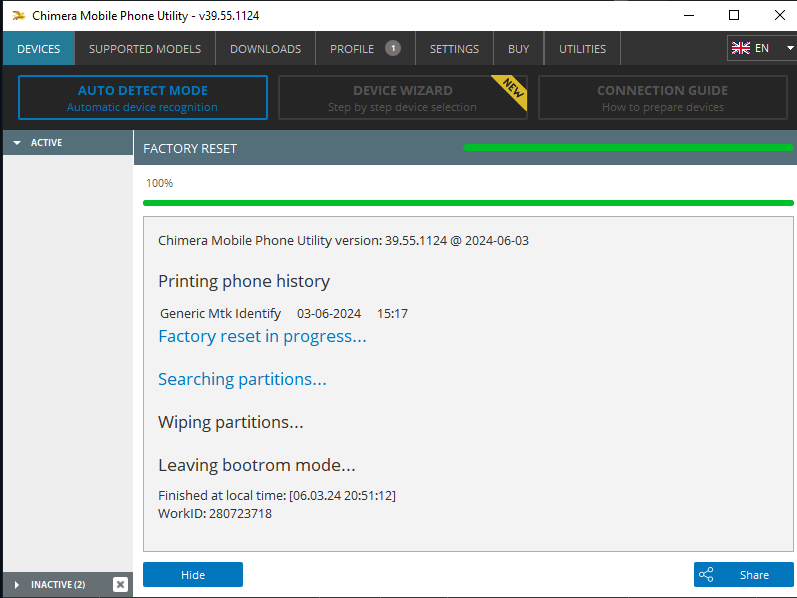Click the Profile notification badge
The image size is (797, 598).
[393, 48]
